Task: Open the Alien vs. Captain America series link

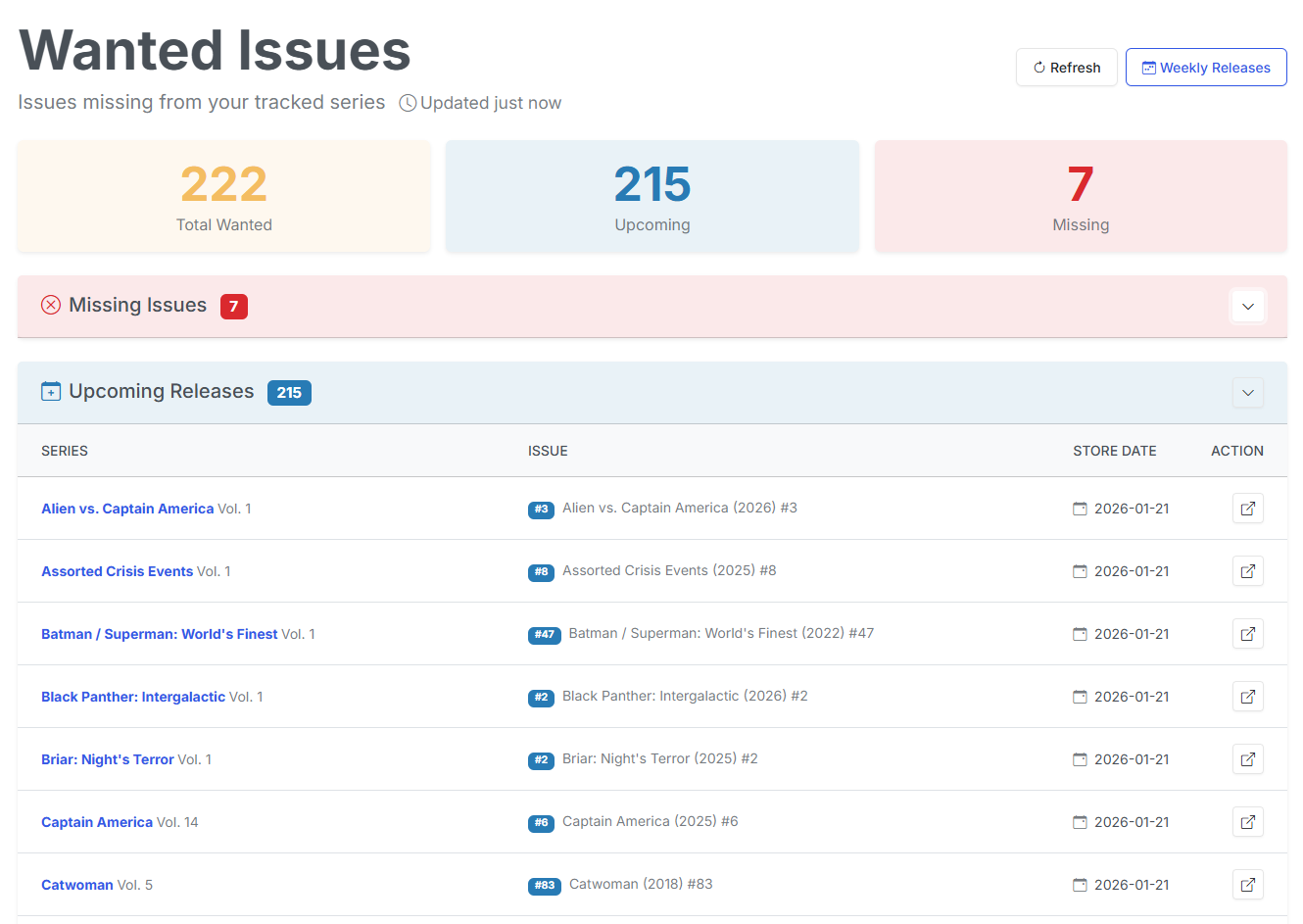Action: pos(127,509)
